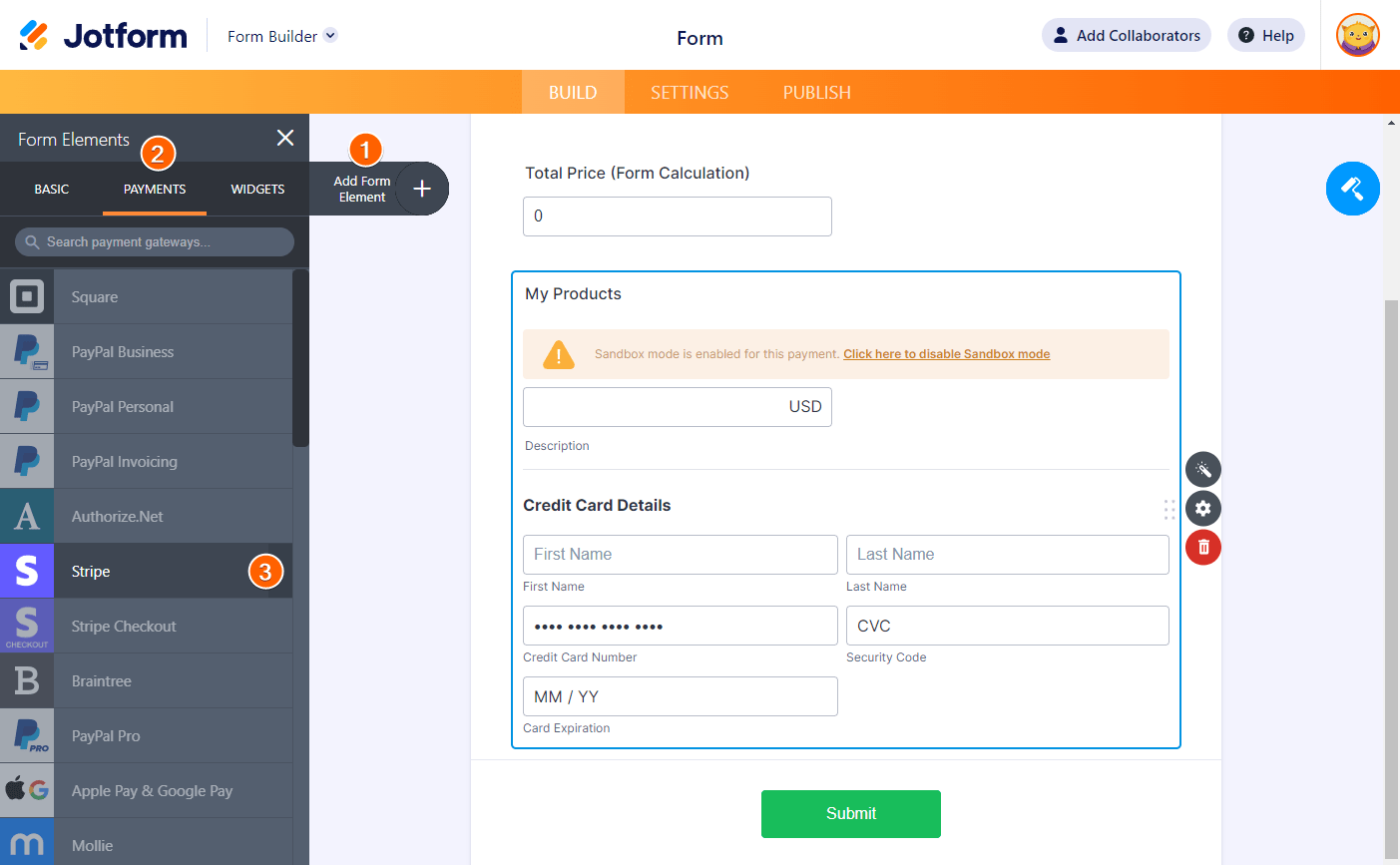Open Form Designer paint roller button
This screenshot has width=1400, height=865.
click(1352, 189)
